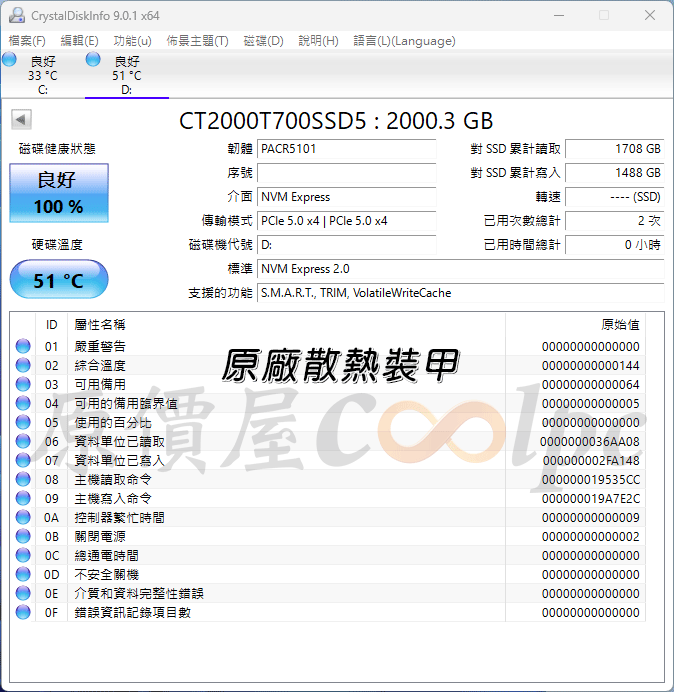Click the 介面 field showing NVM Express
This screenshot has width=674, height=692.
tap(346, 197)
